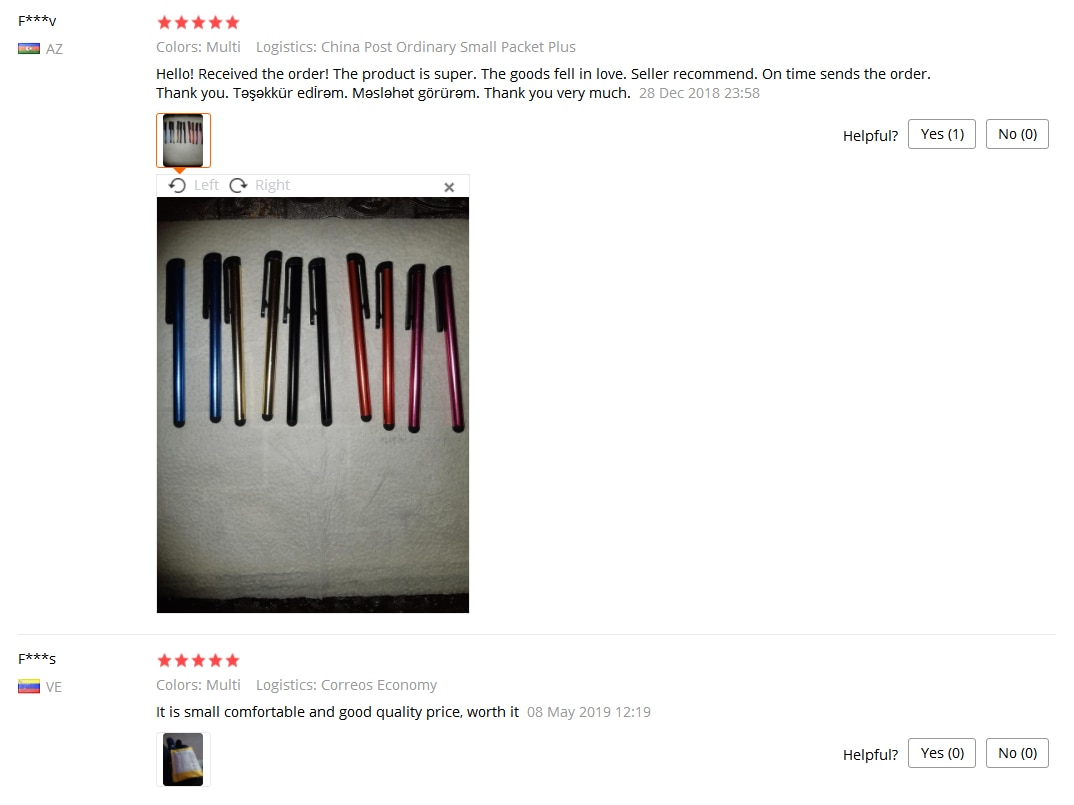
Task: Open the stylus pens thumbnail in first review
Action: [184, 140]
